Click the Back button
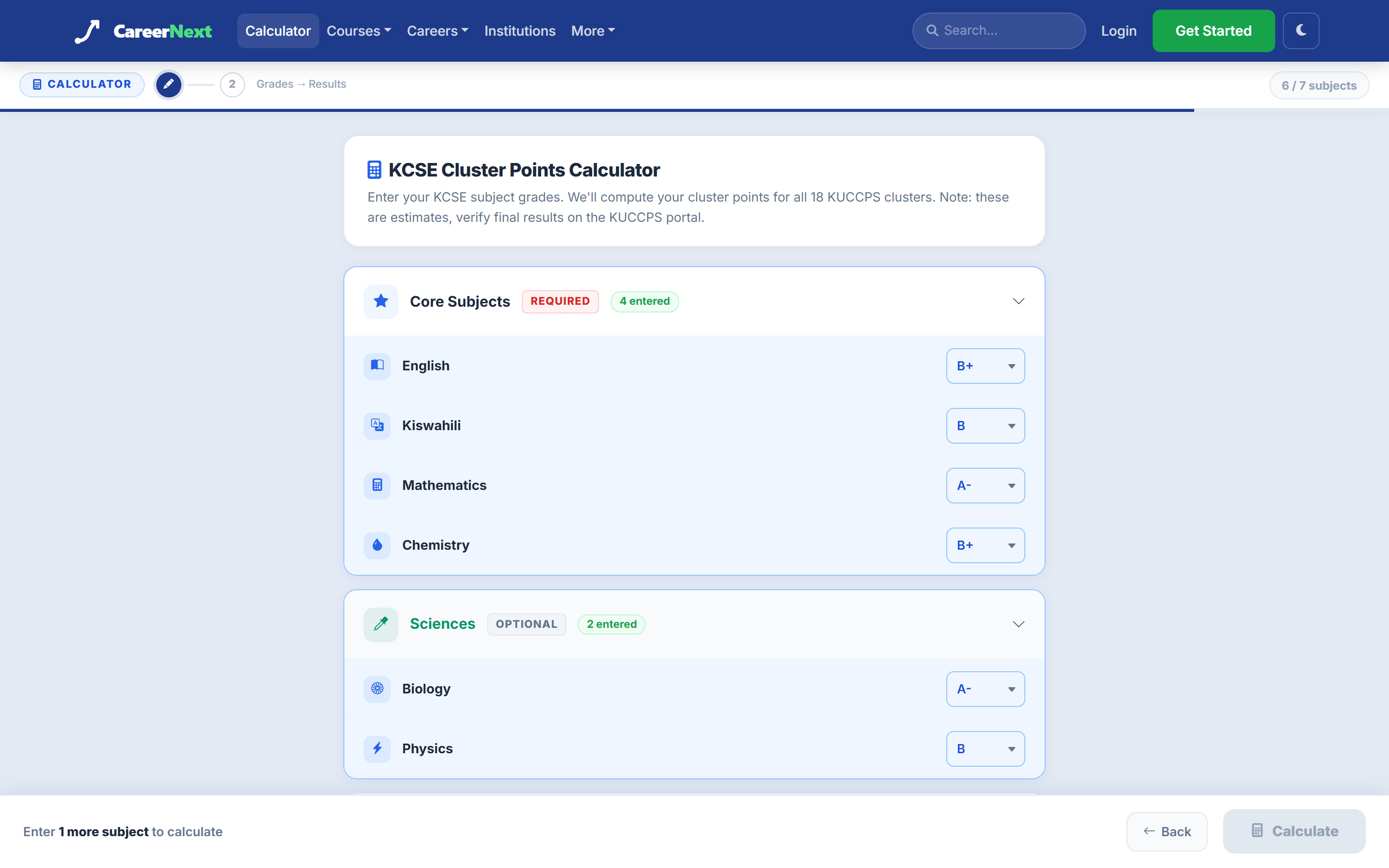 coord(1166,831)
